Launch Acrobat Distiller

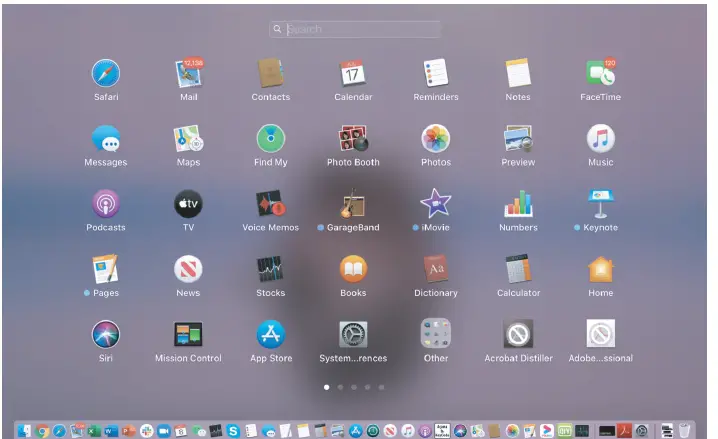click(518, 334)
